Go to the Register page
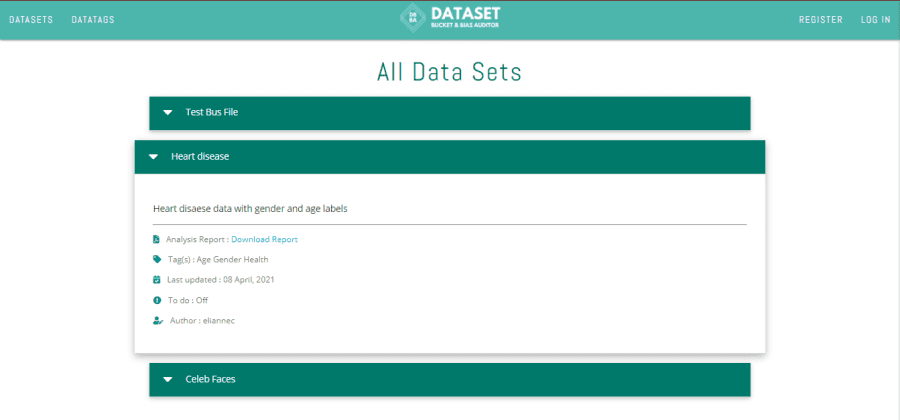 (821, 20)
